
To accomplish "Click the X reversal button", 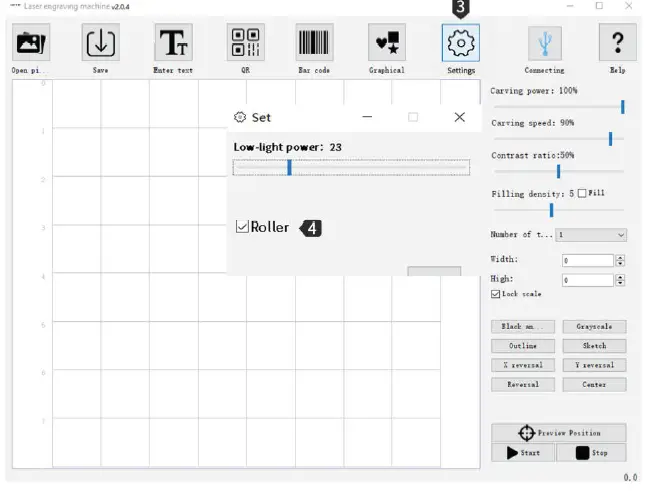I will click(523, 365).
